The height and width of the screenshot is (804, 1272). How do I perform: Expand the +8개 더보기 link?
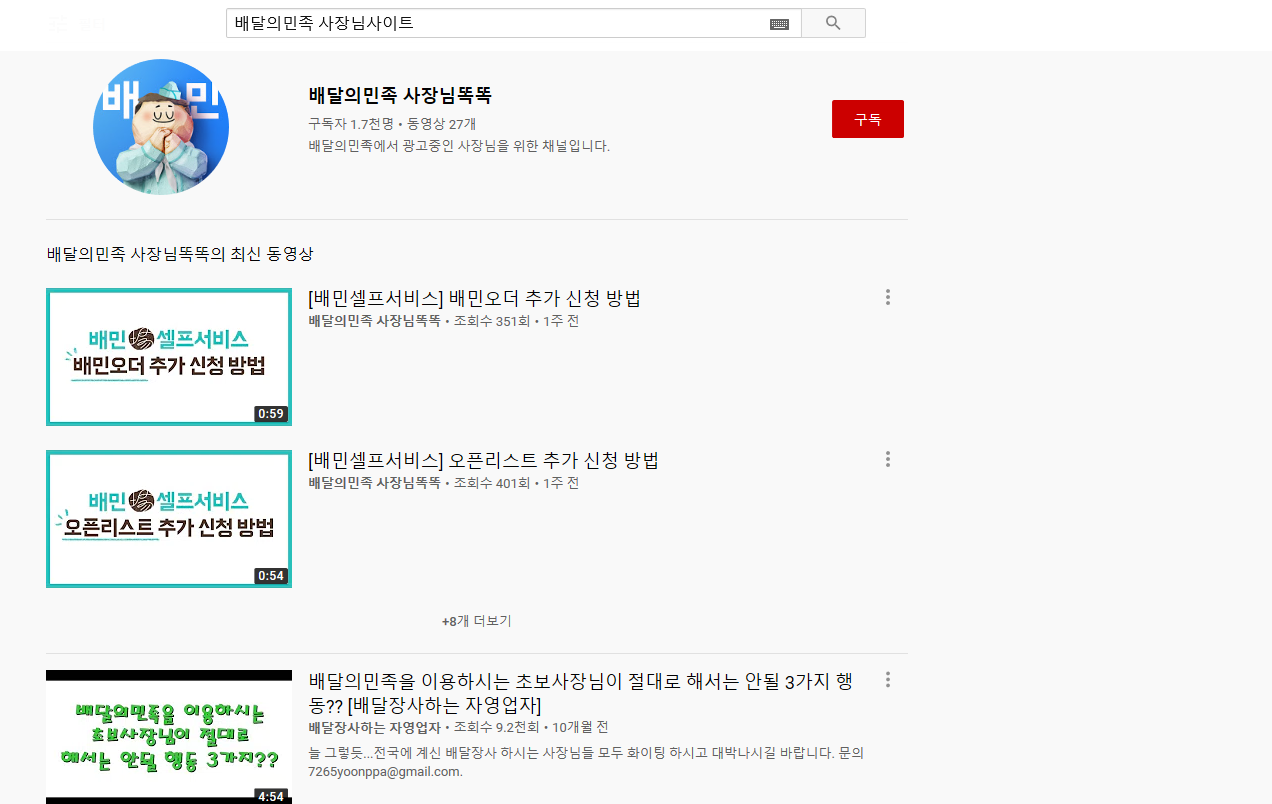click(476, 621)
